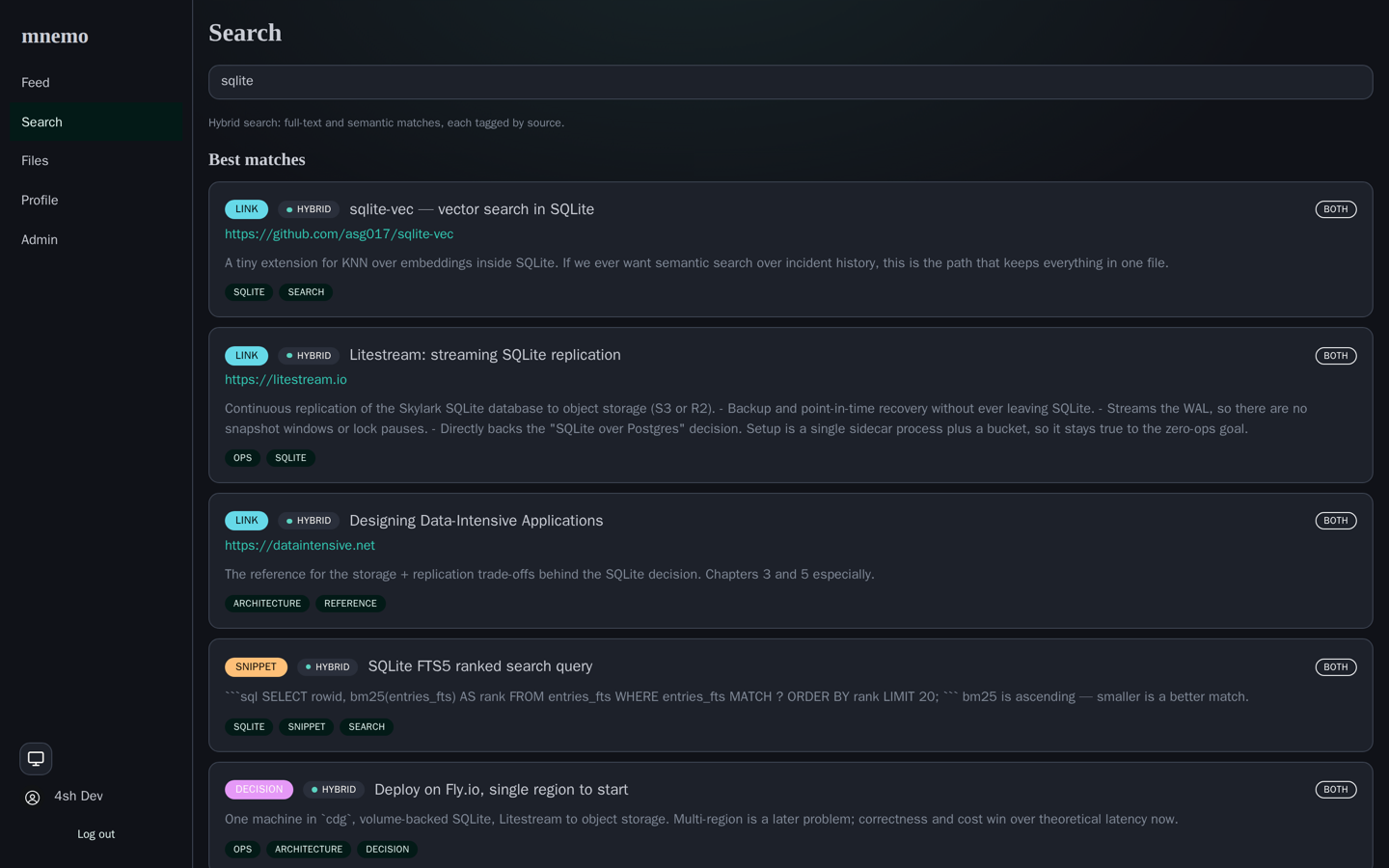Screen dimensions: 1389x868
Task: Click SEARCH tag on FTS5 query card
Action: click(367, 727)
